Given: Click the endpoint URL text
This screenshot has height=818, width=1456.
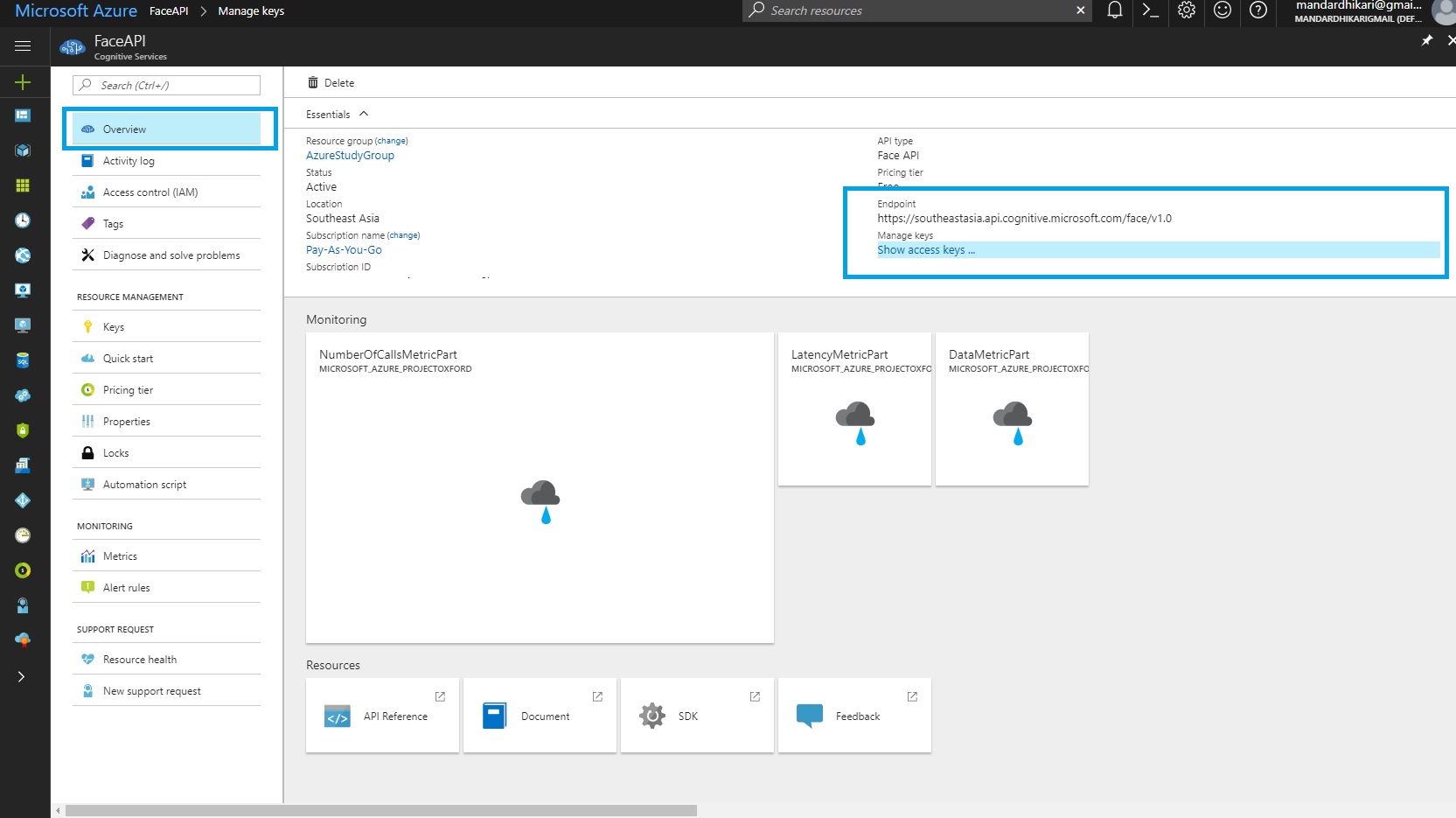Looking at the screenshot, I should pyautogui.click(x=1024, y=219).
